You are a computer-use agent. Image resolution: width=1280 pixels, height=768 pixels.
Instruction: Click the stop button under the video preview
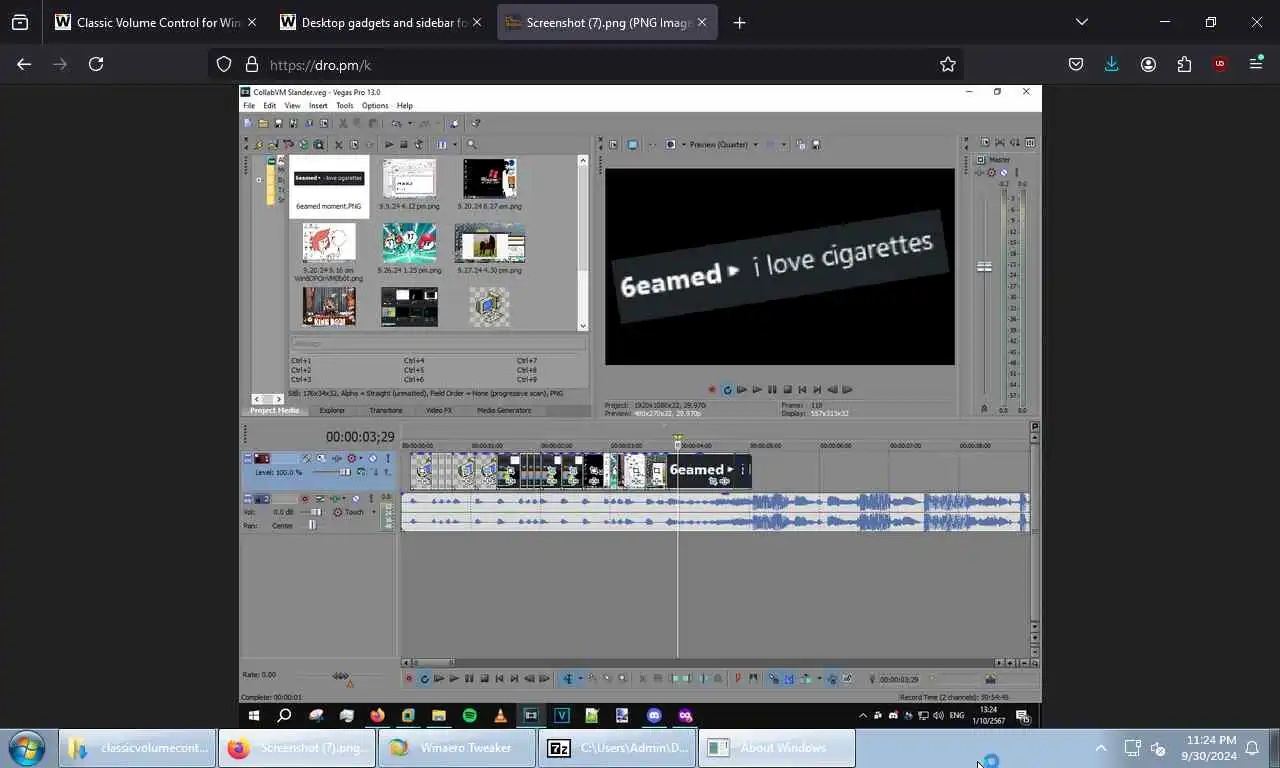point(787,389)
